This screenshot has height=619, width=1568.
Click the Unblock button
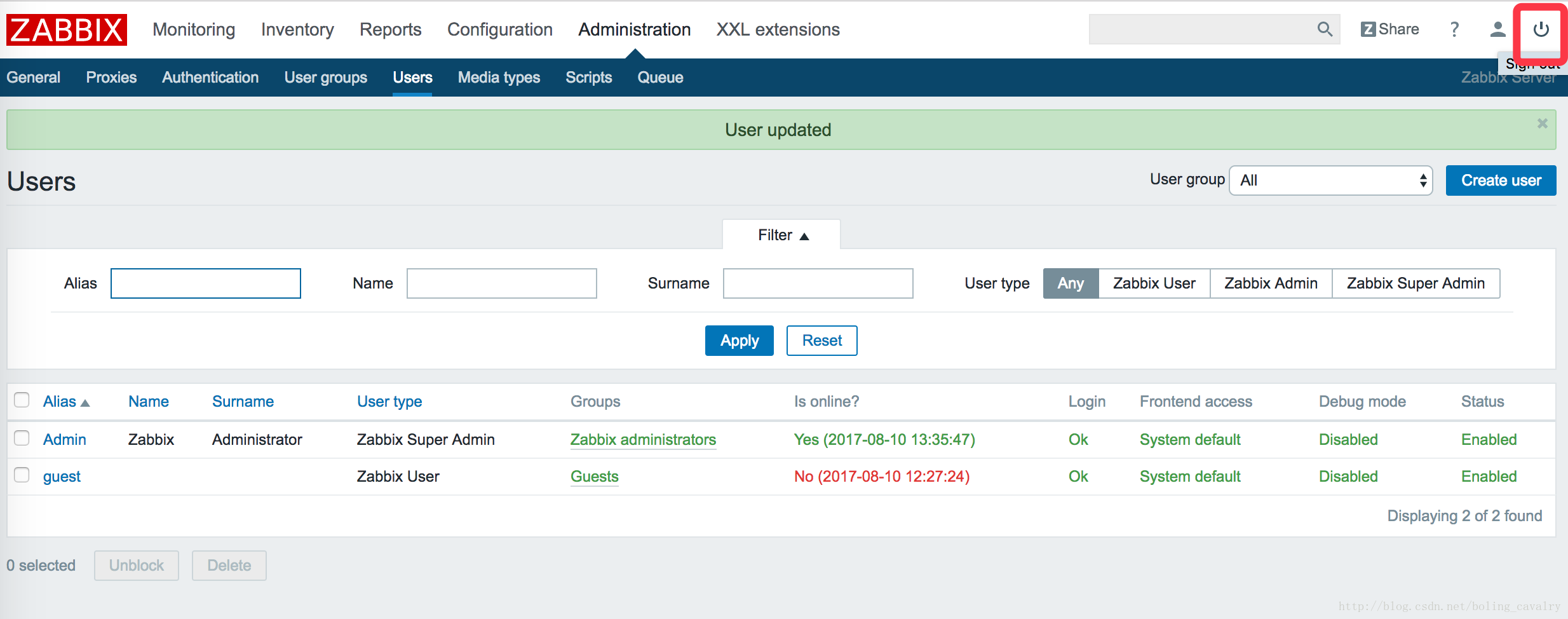(137, 566)
